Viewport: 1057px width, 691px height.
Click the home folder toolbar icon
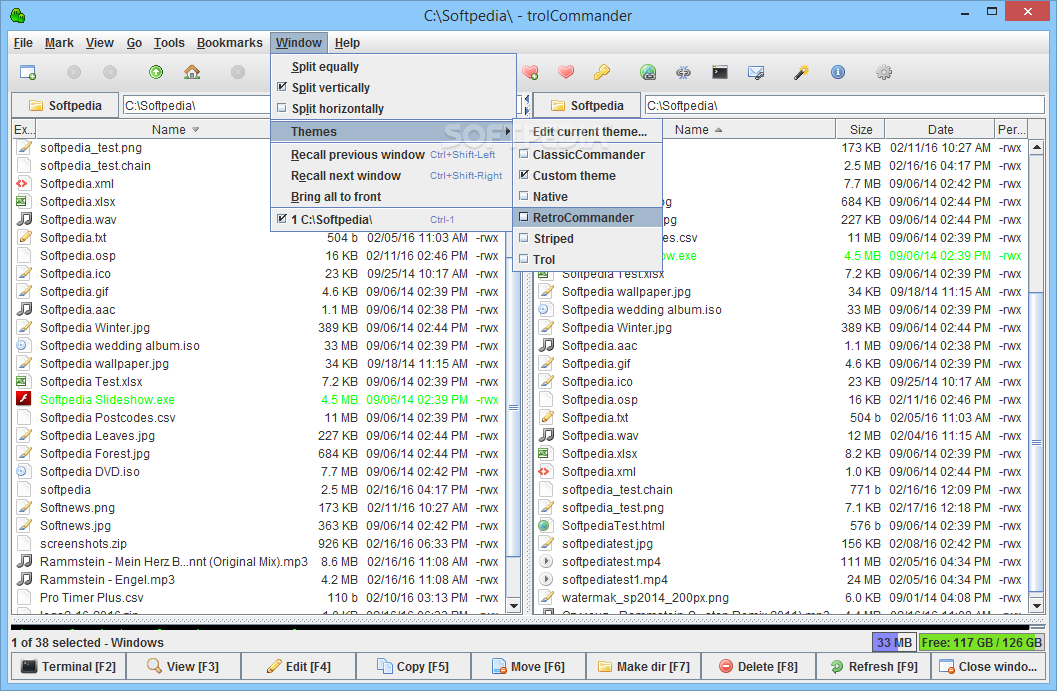192,71
